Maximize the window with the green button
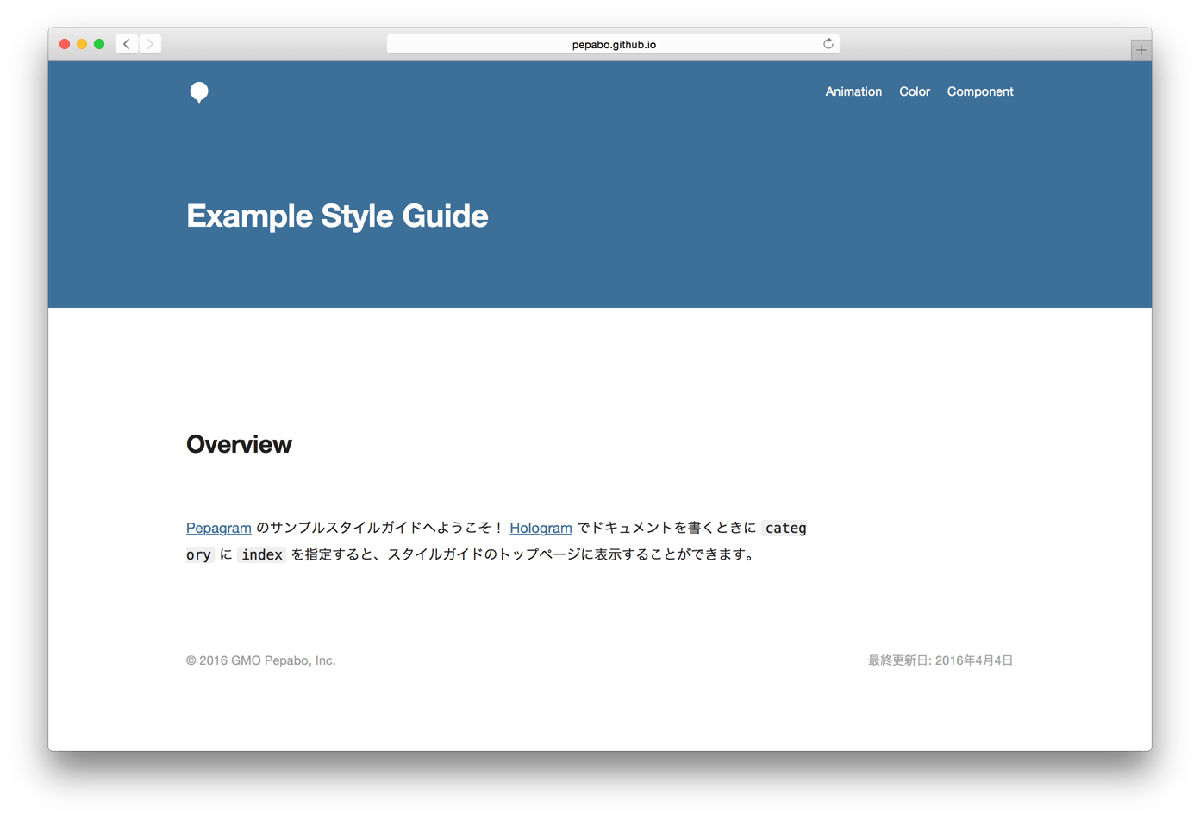 pos(99,44)
